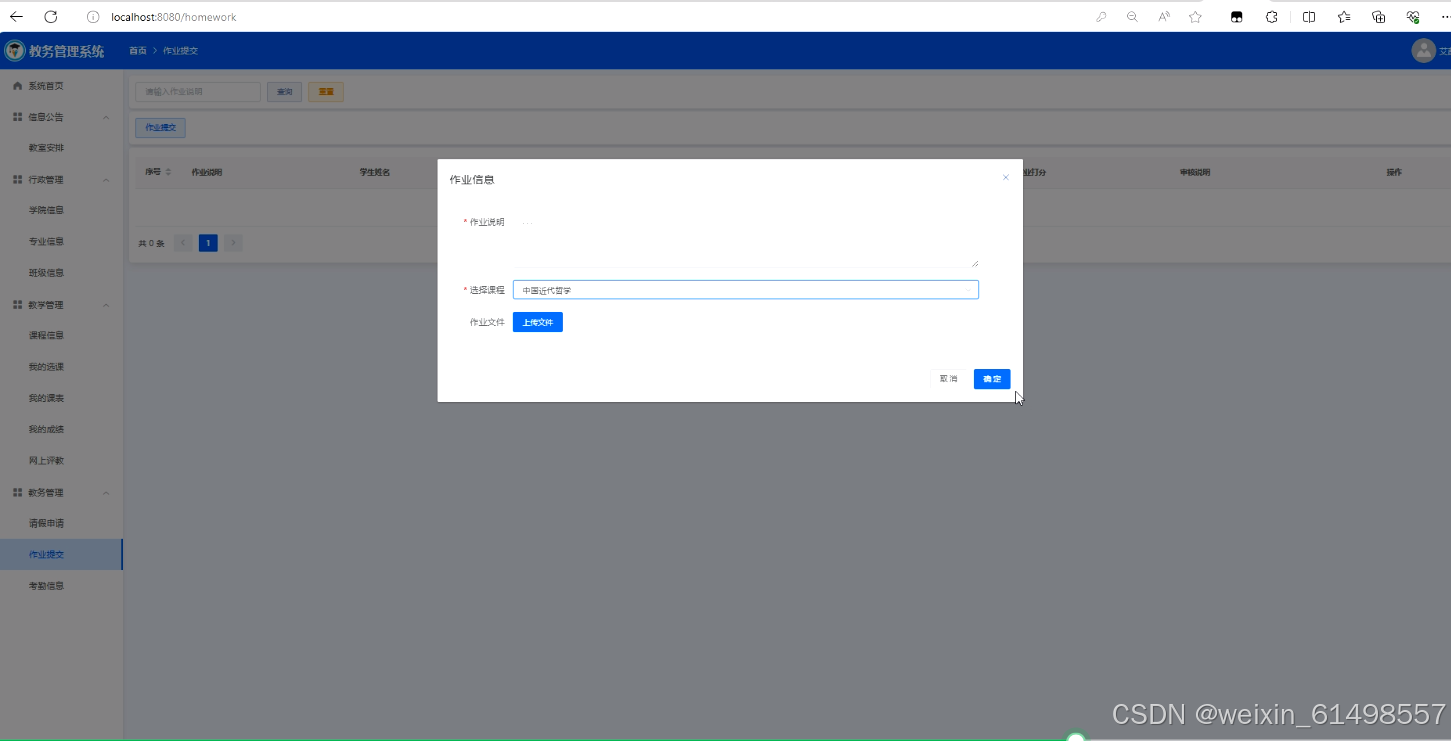
Task: Click the sort arrows on 序号 column
Action: pyautogui.click(x=169, y=171)
